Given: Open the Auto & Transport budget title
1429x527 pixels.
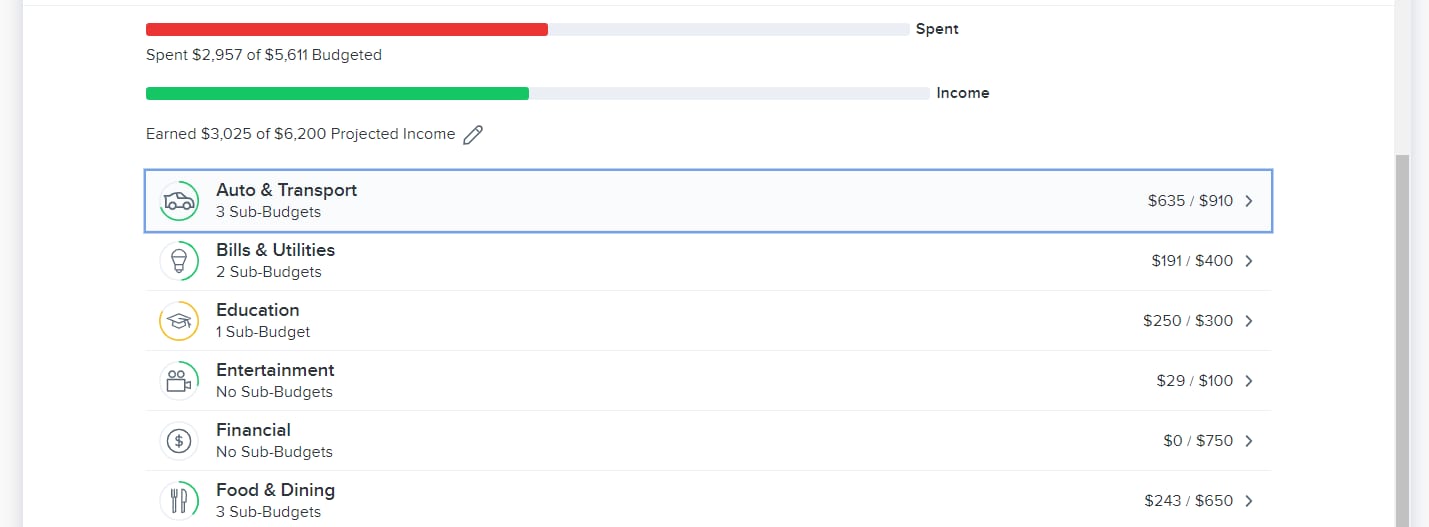Looking at the screenshot, I should point(286,190).
